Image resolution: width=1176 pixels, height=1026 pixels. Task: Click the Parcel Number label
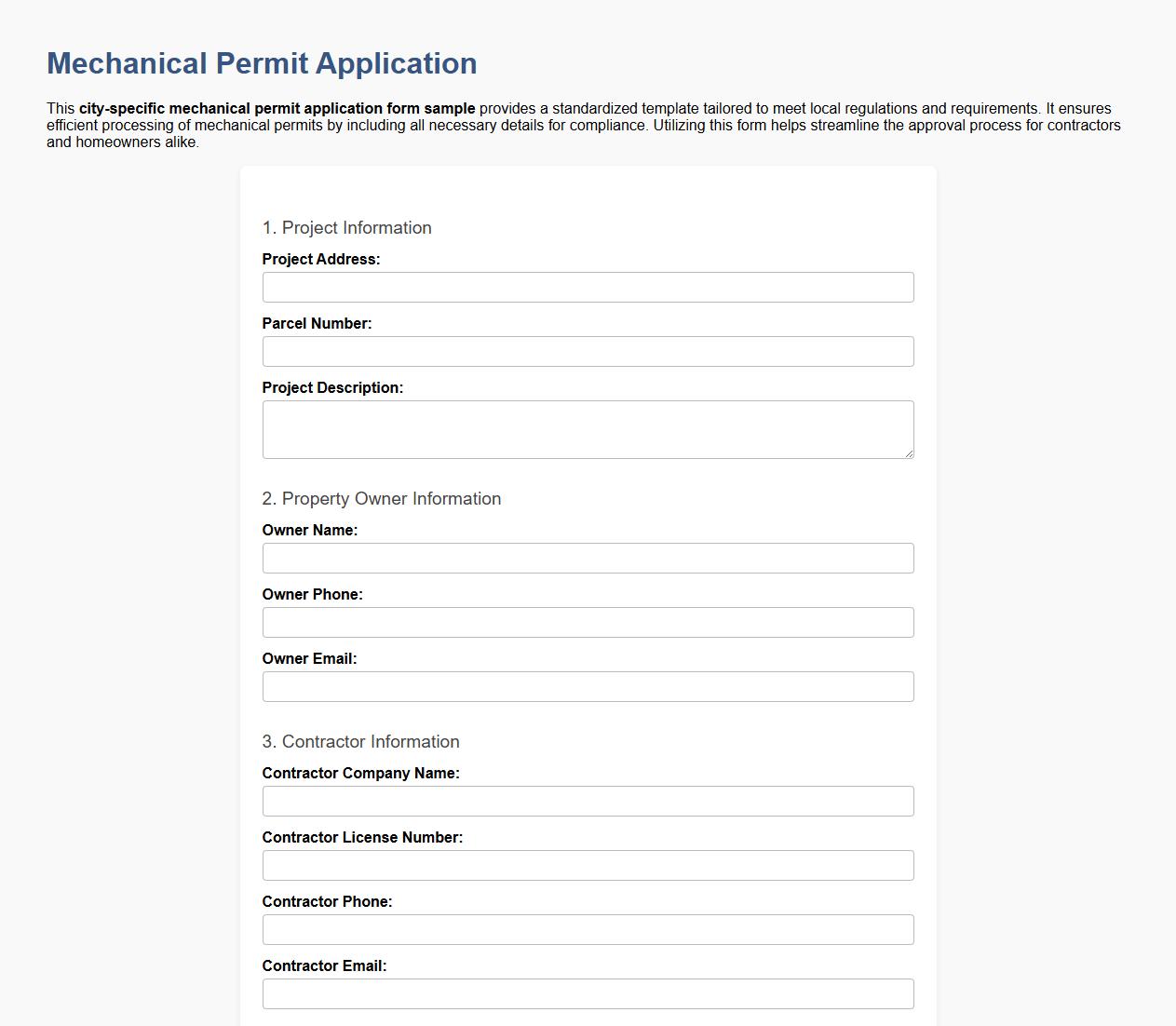tap(317, 323)
